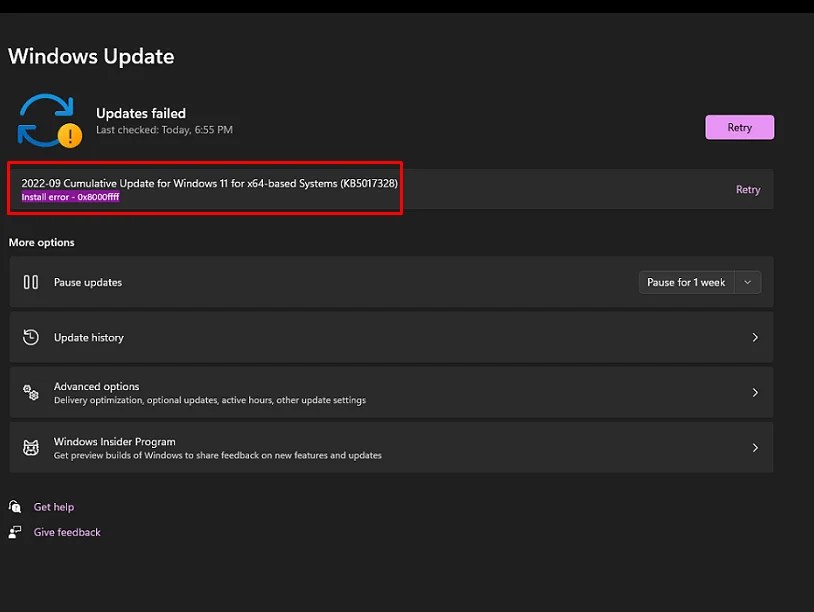Open the Get help link
The image size is (814, 612).
click(x=56, y=507)
